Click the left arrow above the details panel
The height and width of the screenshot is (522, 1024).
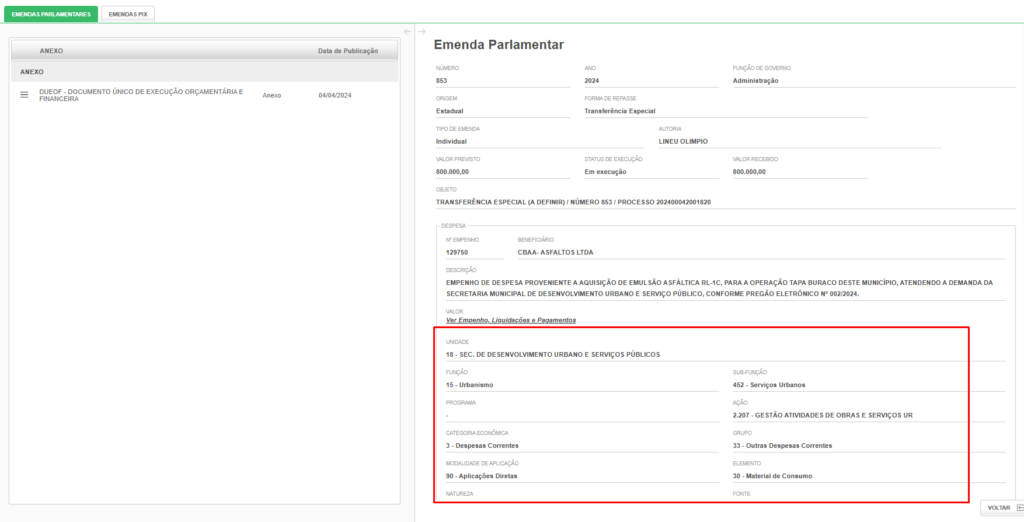407,32
